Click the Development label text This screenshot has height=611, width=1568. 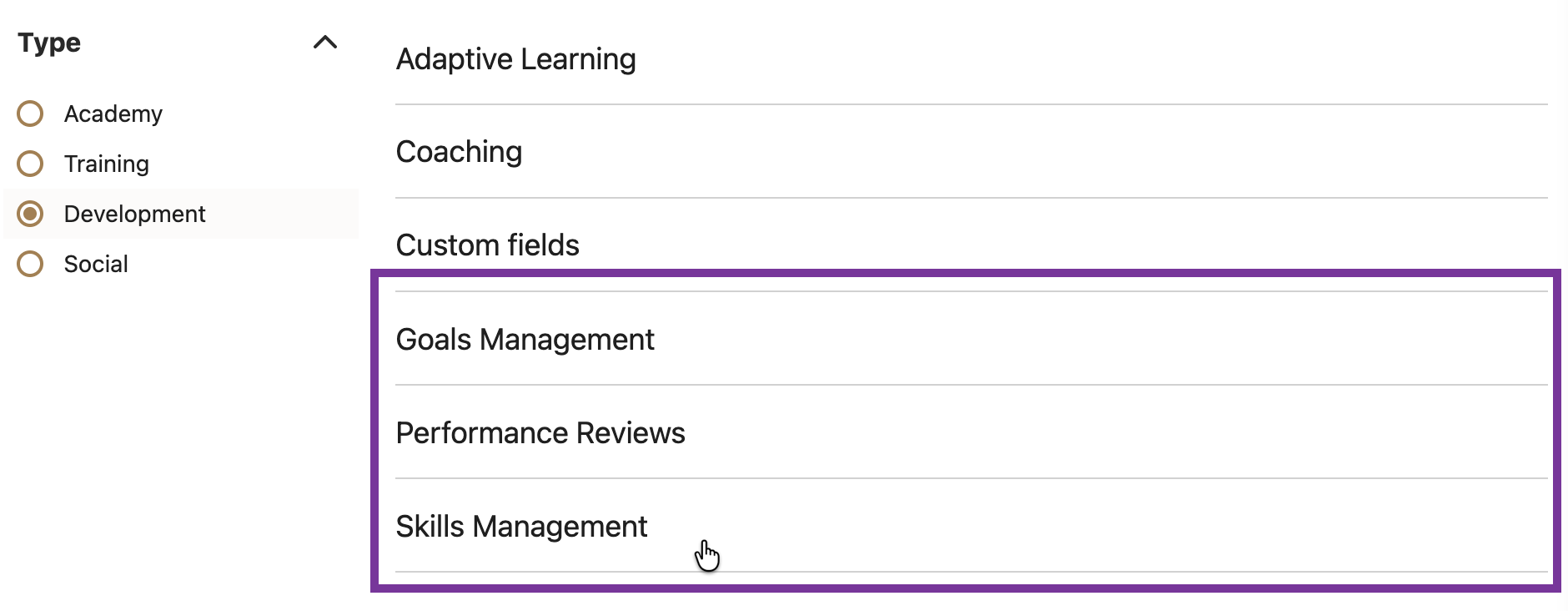(x=134, y=214)
